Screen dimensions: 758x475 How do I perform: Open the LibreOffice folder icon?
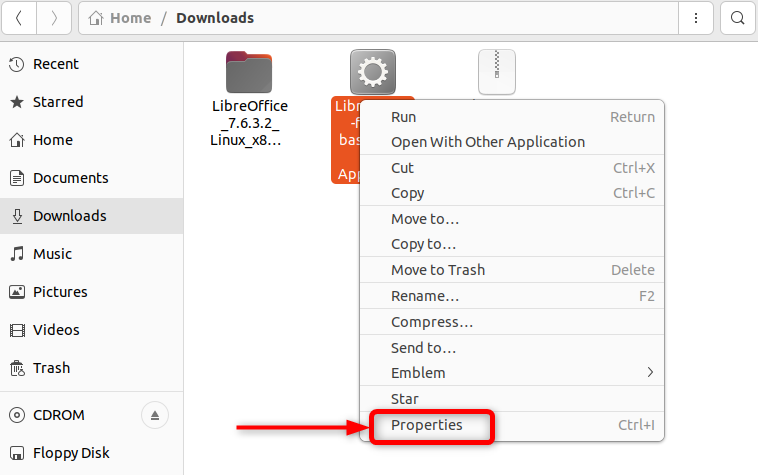pyautogui.click(x=249, y=71)
